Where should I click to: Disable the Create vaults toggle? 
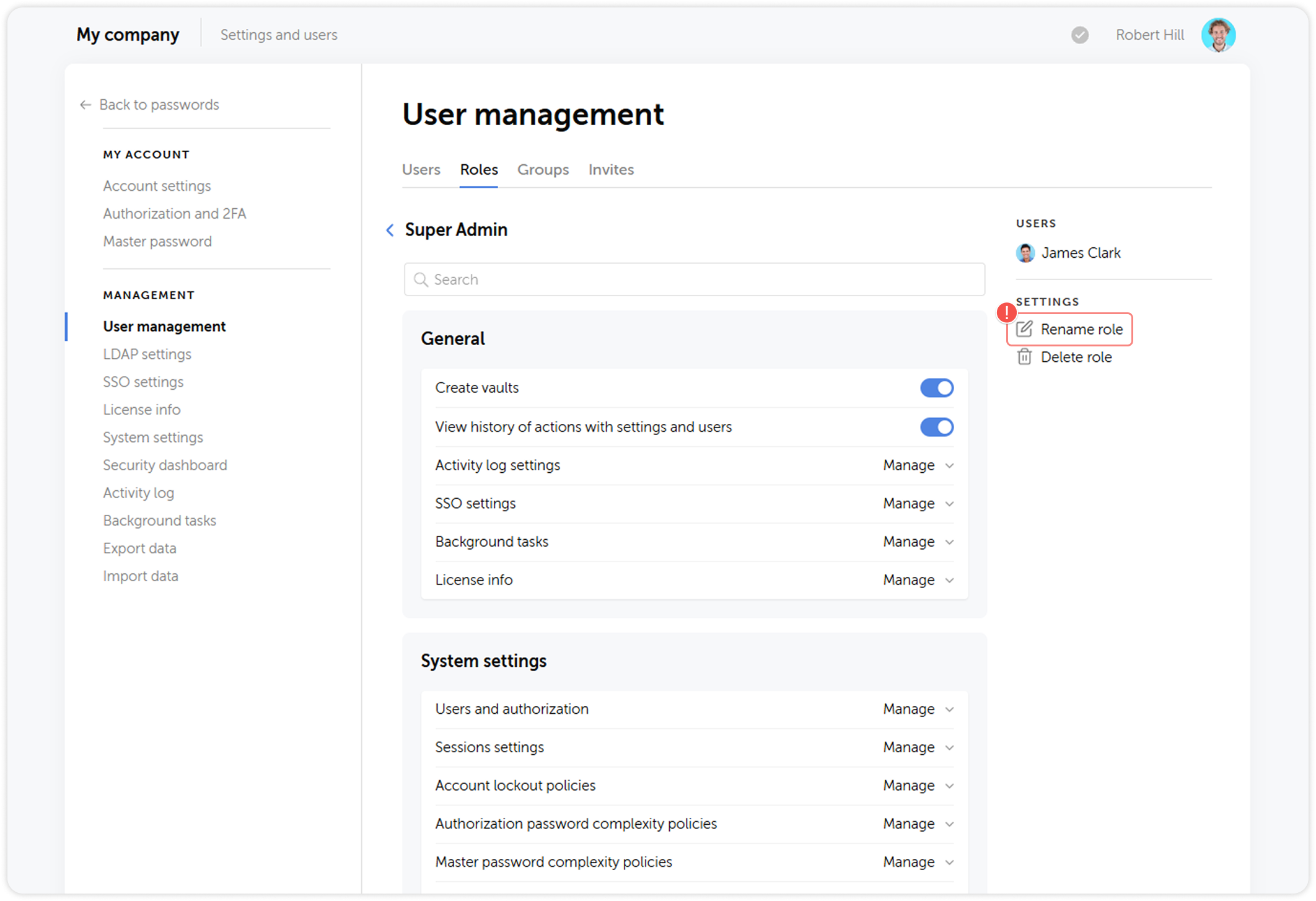pyautogui.click(x=936, y=388)
